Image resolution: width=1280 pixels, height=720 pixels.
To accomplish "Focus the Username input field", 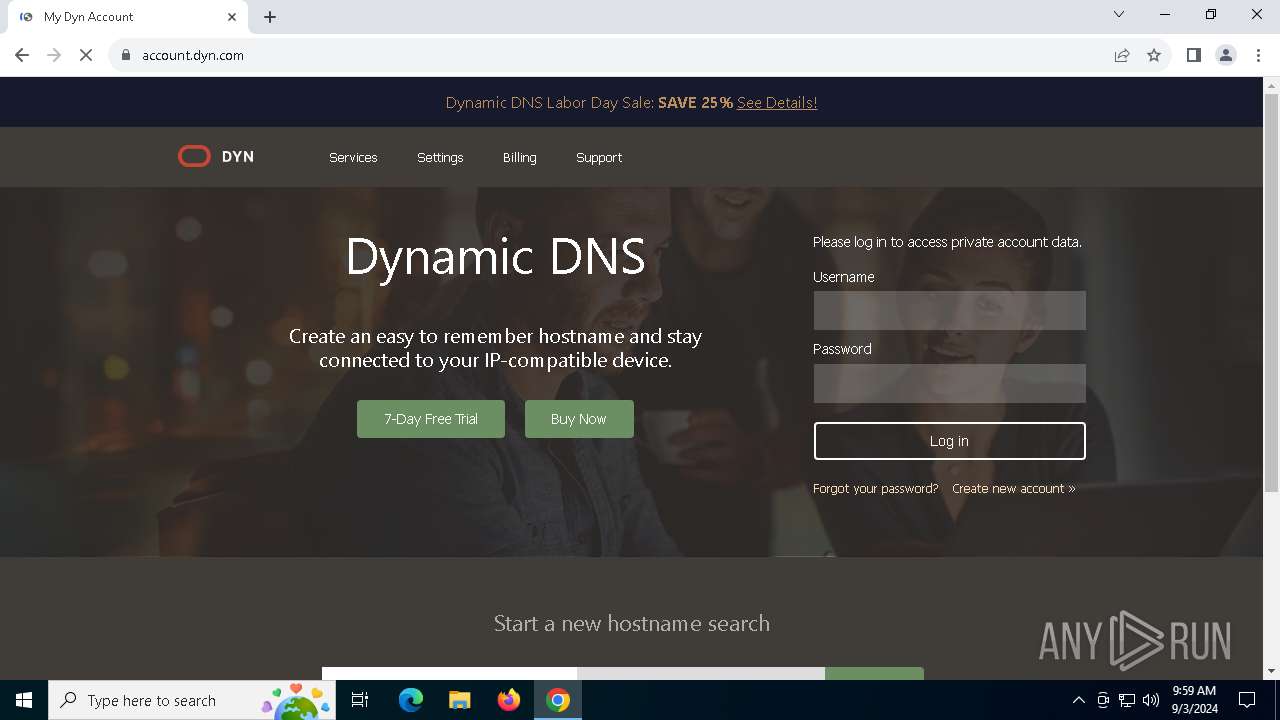I will 949,311.
